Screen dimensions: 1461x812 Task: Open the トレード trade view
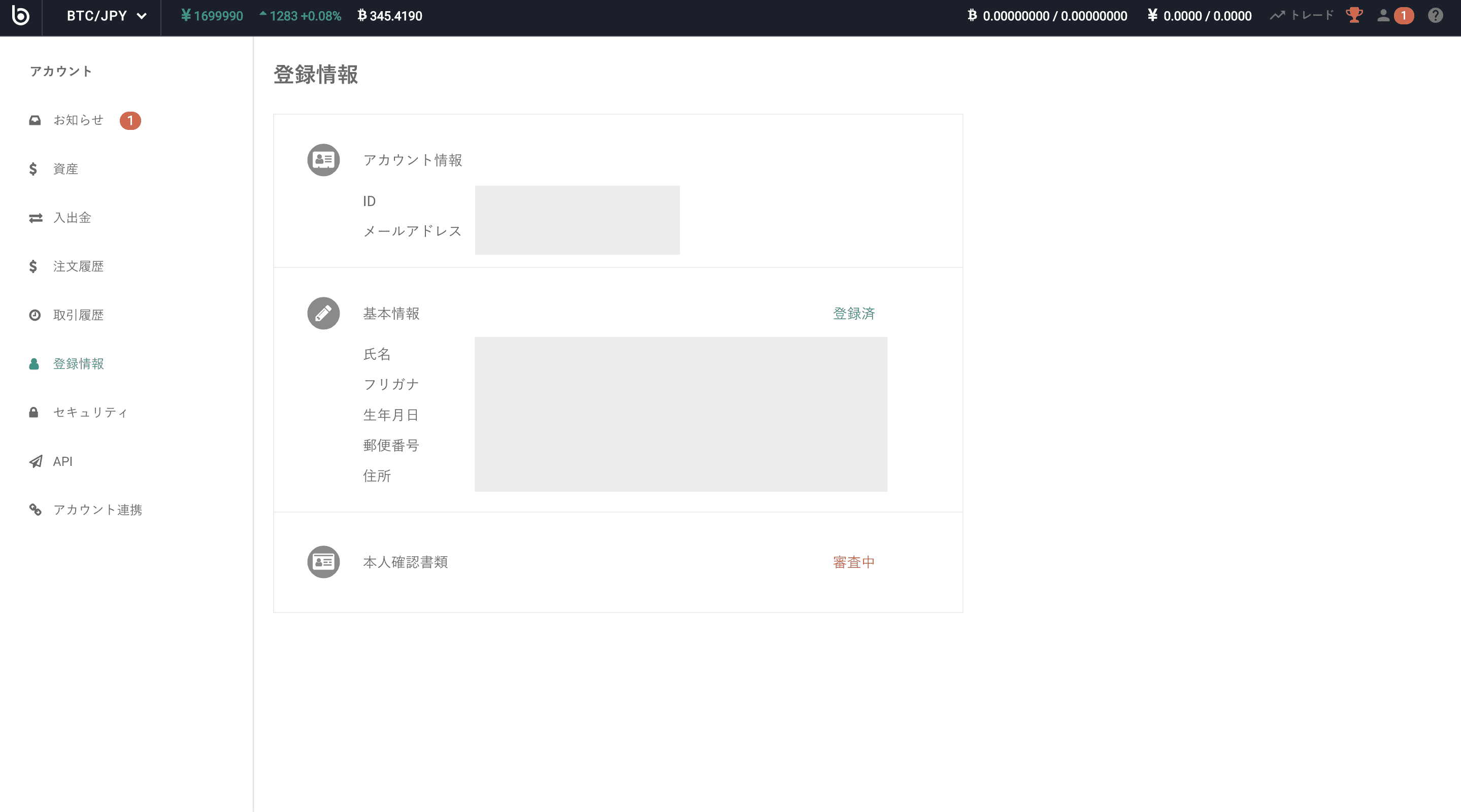pyautogui.click(x=1302, y=15)
